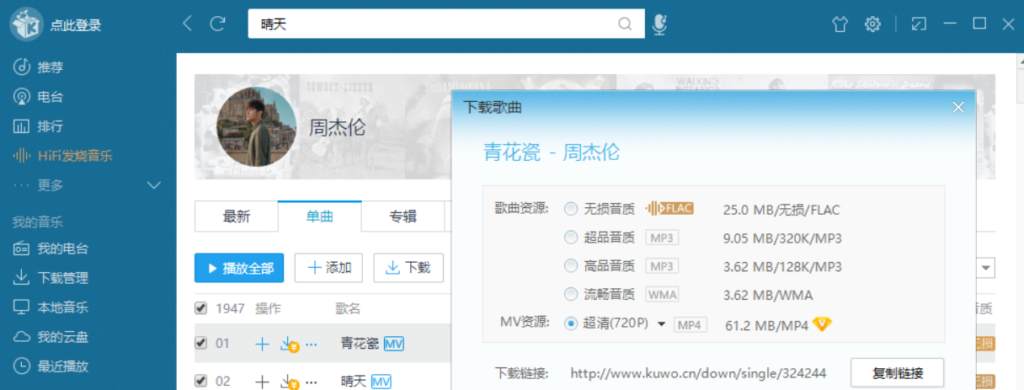Screen dimensions: 1024x390
Task: Click the FLAC badge icon
Action: [669, 209]
